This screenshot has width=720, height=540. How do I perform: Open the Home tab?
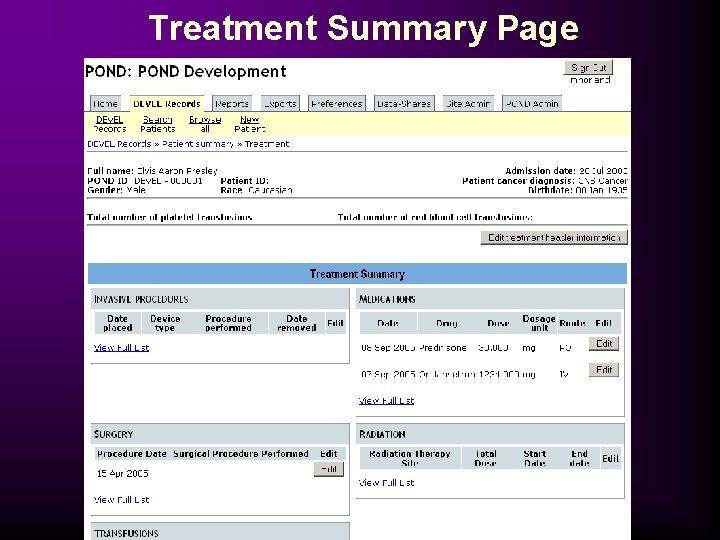(x=106, y=104)
